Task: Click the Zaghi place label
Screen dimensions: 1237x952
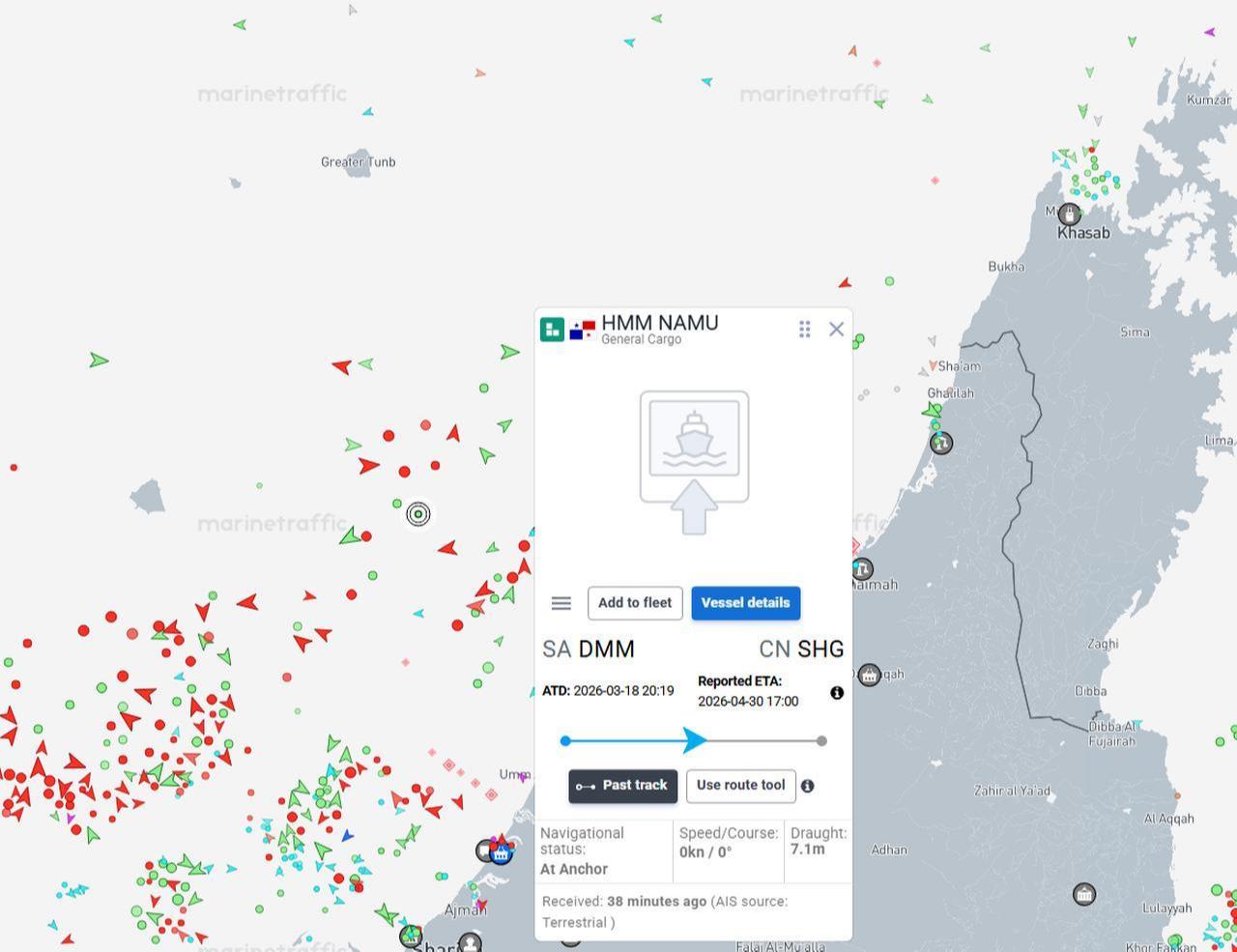Action: tap(1103, 644)
